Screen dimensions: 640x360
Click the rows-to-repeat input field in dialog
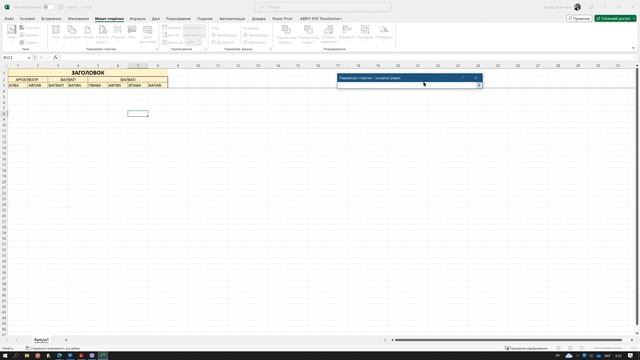point(407,85)
